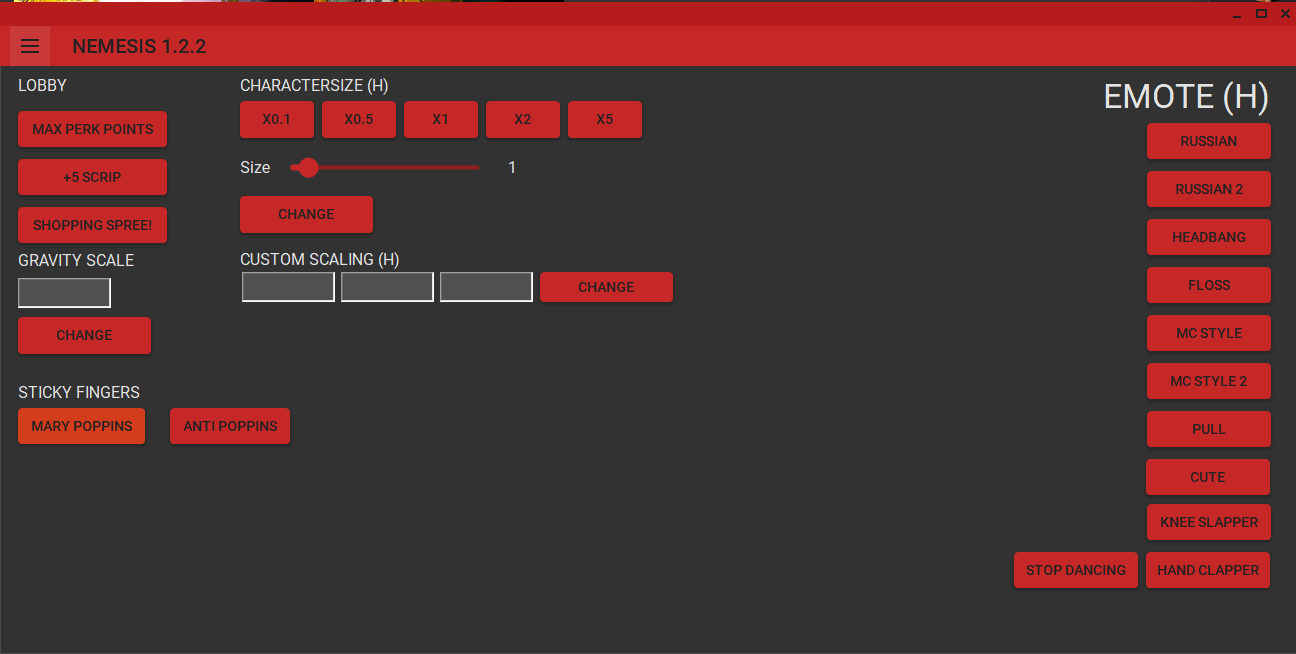Minimize the Nemesis window
The image size is (1296, 654).
point(1238,14)
